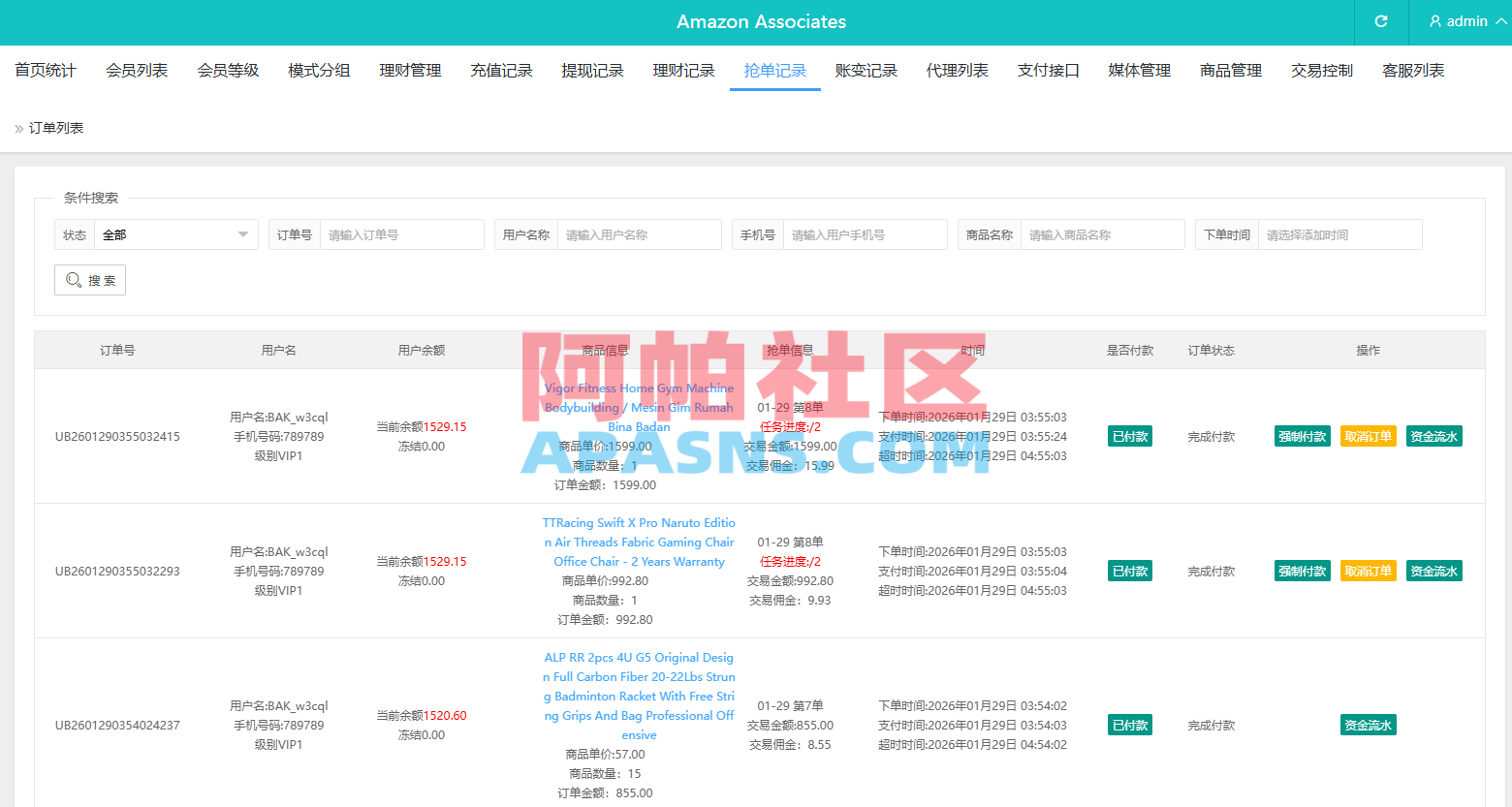Go to the 代理列表 tab
Screen dimensions: 1512x807
(957, 71)
